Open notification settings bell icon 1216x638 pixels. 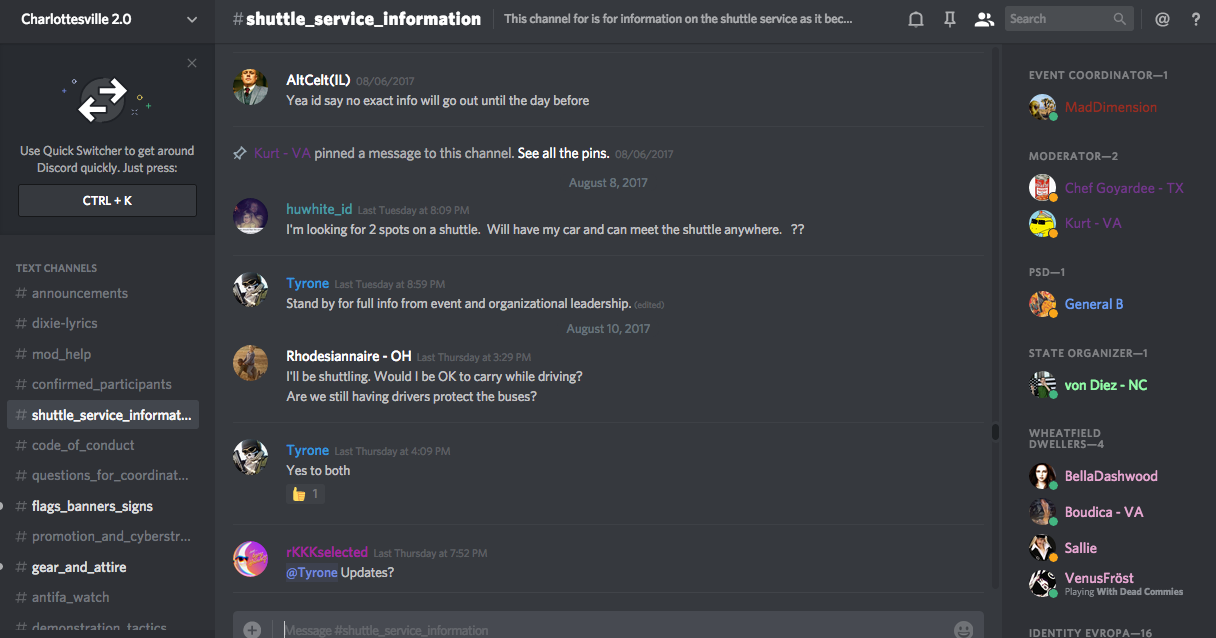point(915,19)
